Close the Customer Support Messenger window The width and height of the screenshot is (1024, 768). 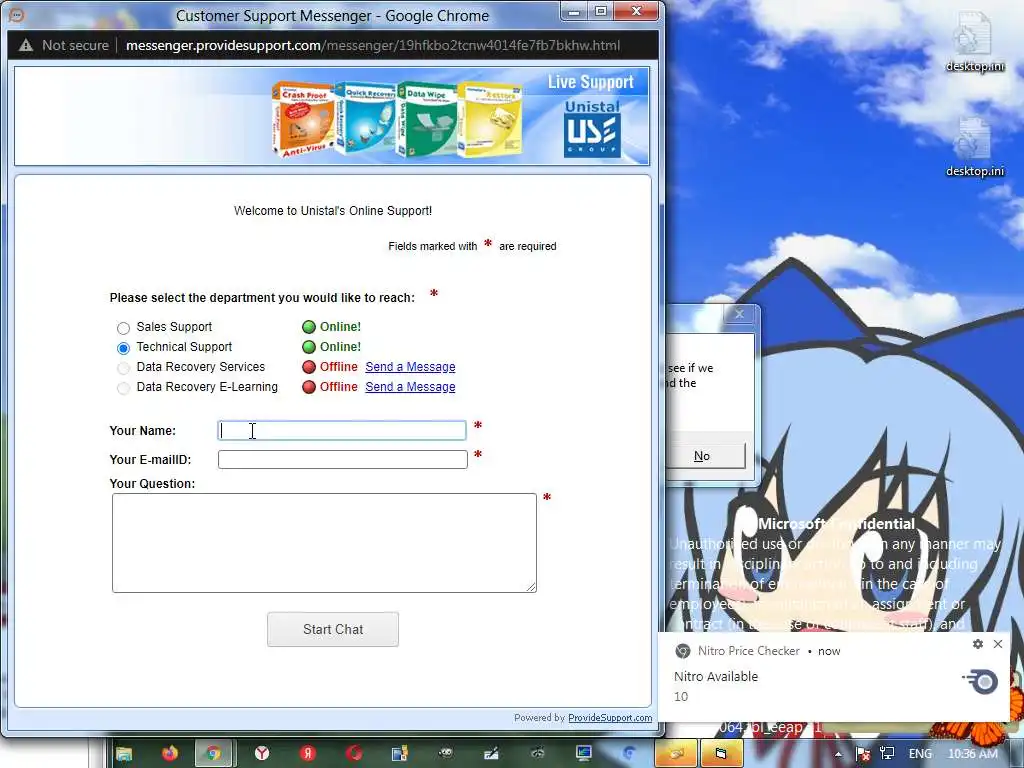pyautogui.click(x=636, y=11)
